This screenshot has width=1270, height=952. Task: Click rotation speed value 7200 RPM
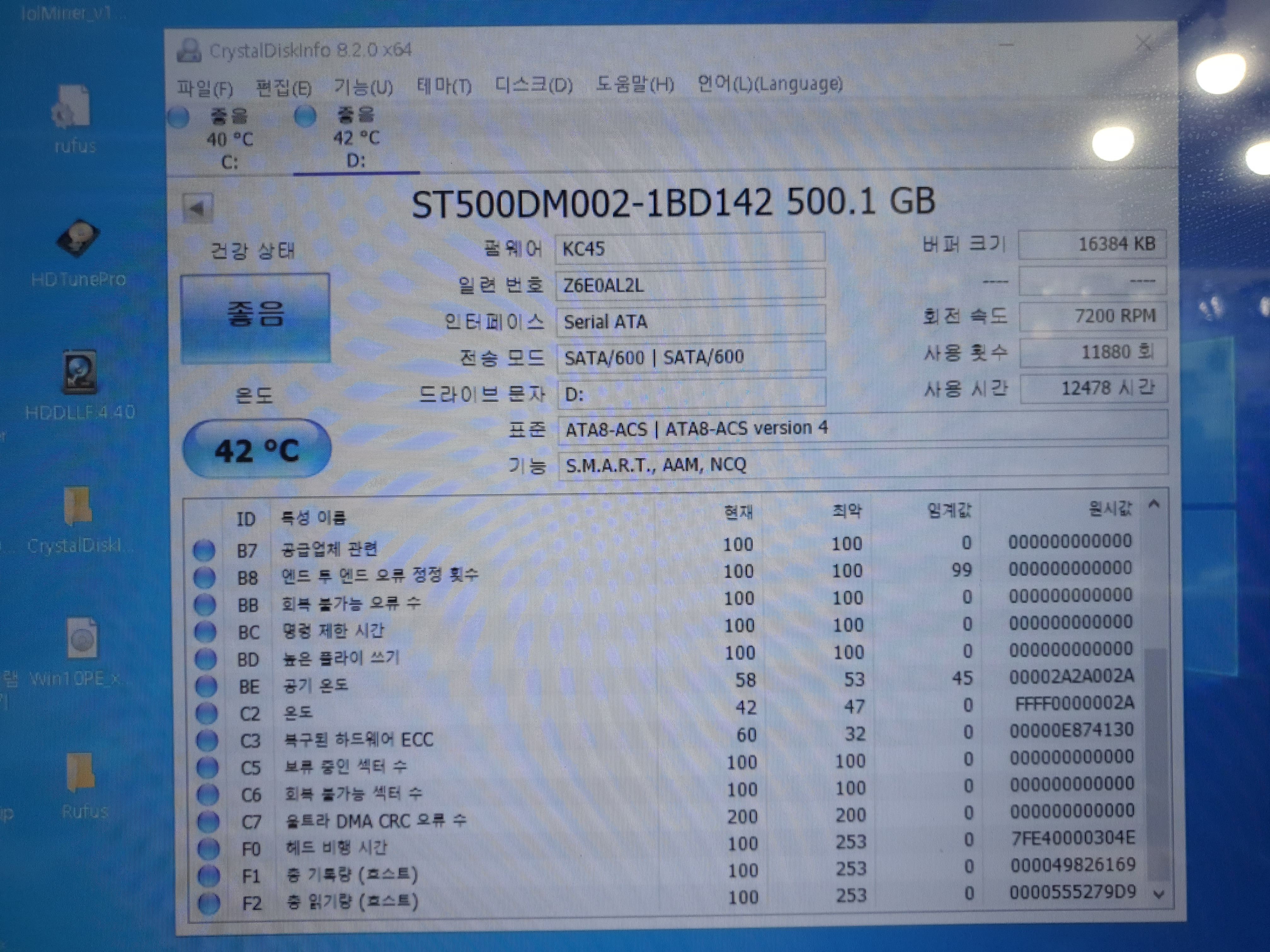pyautogui.click(x=1093, y=316)
